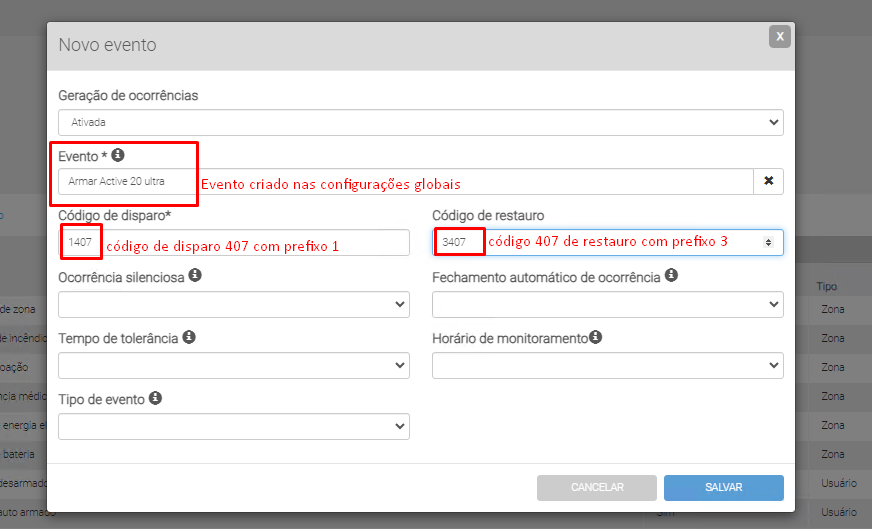Click info icon beside Horário de monitoramento
The width and height of the screenshot is (872, 529).
coord(595,337)
